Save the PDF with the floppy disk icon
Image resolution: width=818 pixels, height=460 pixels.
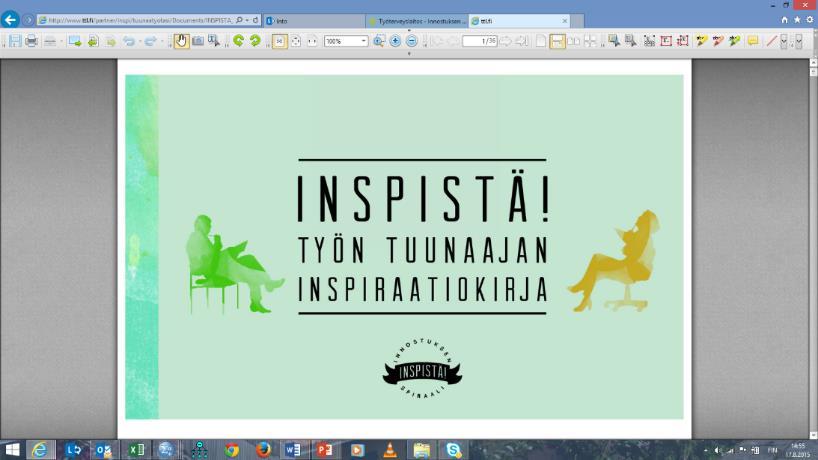click(x=15, y=41)
